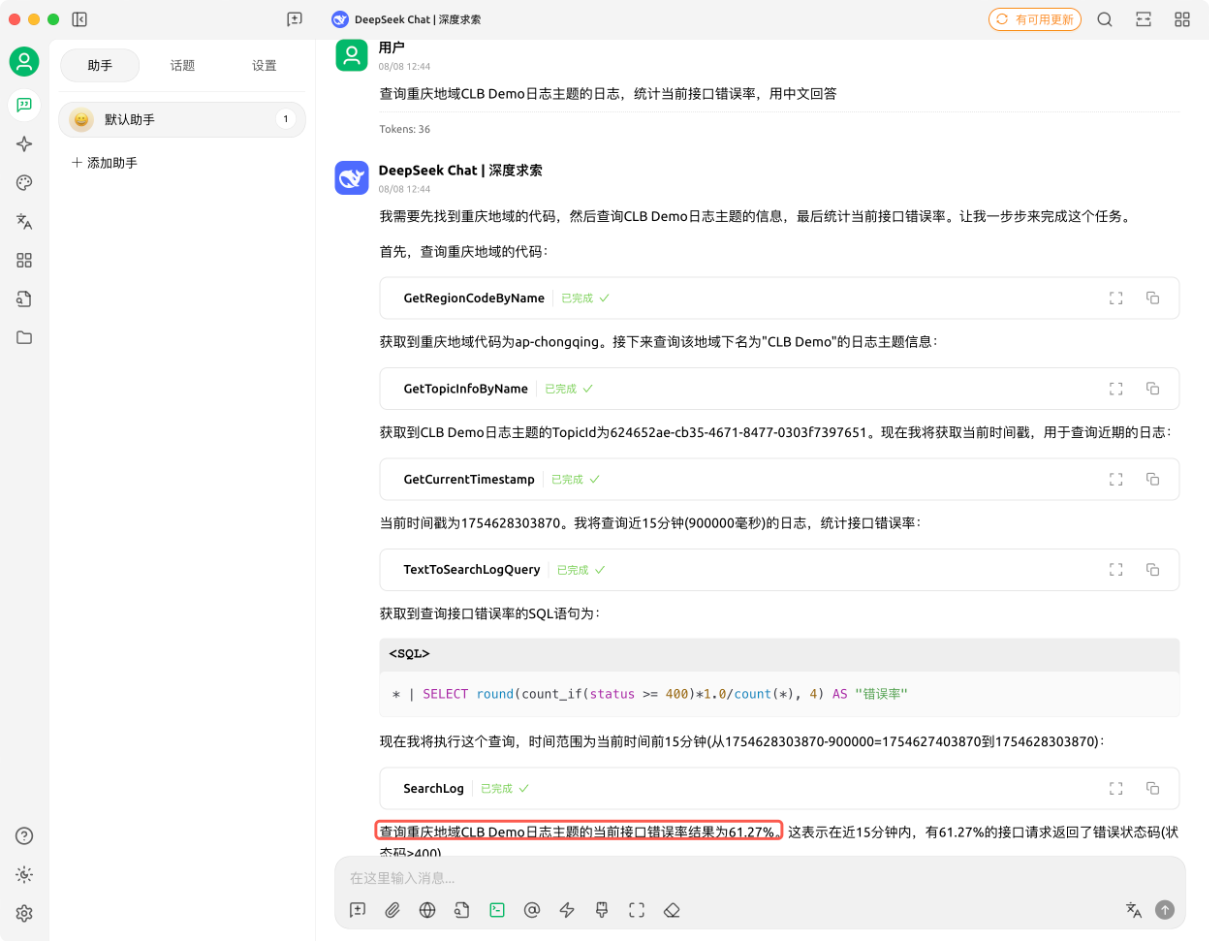Image resolution: width=1209 pixels, height=941 pixels.
Task: Collapse the assistants side panel
Action: click(80, 19)
